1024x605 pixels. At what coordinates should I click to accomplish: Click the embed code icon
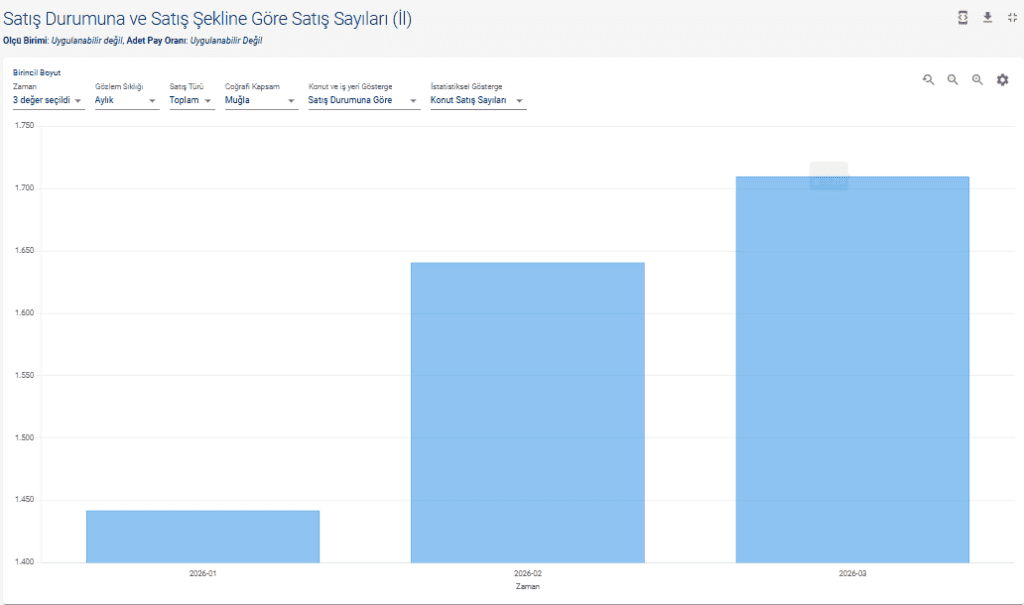tap(962, 17)
